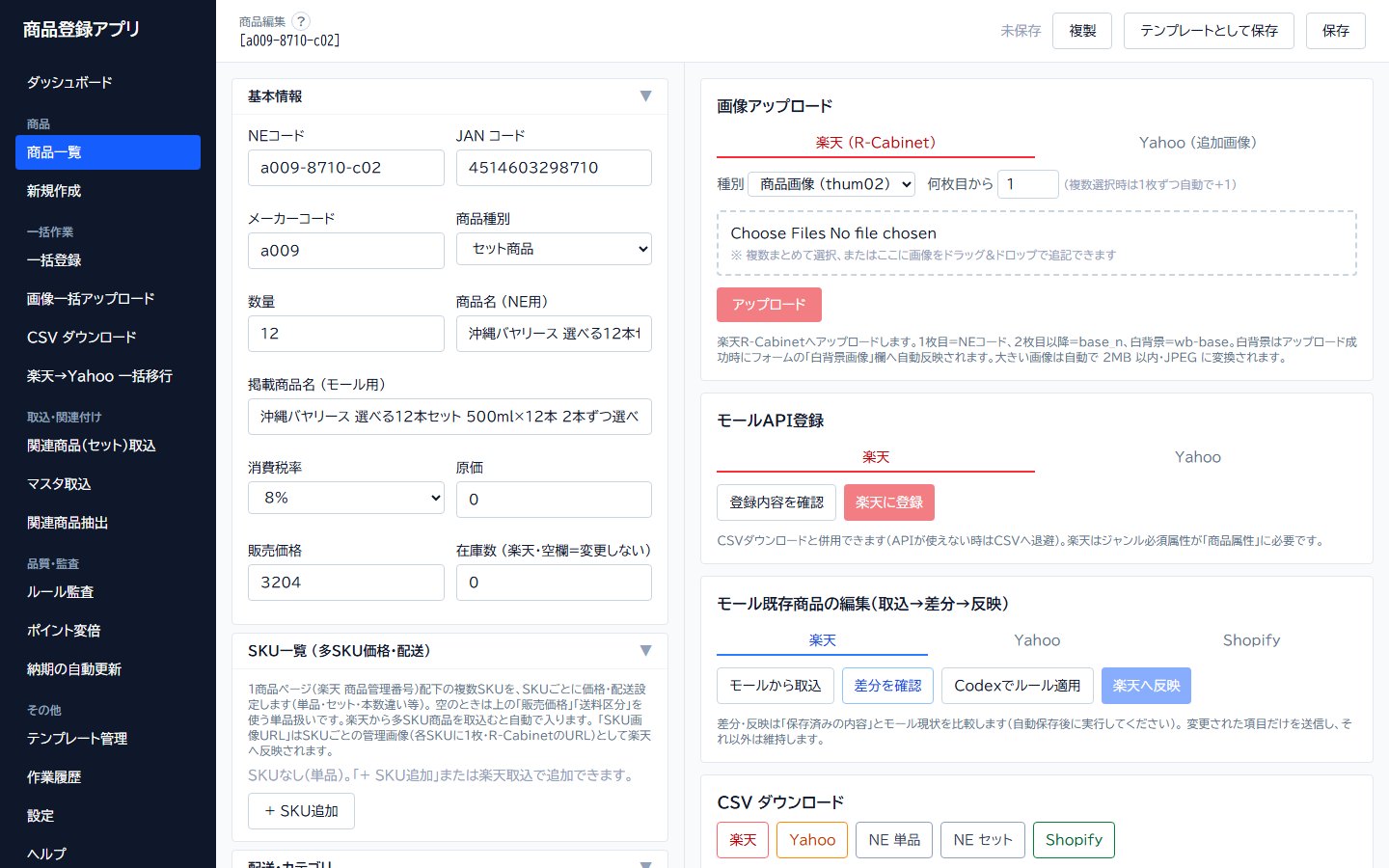Click the 楽天へ反映 button

point(1146,686)
